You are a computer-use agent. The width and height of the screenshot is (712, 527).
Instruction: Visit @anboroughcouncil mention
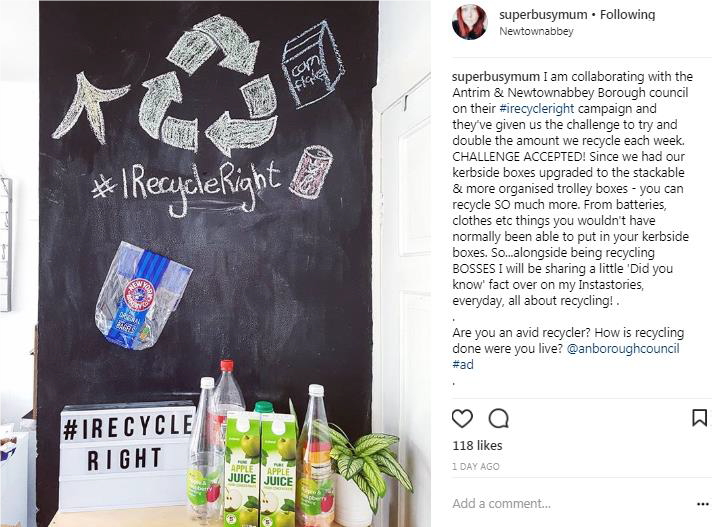pyautogui.click(x=623, y=349)
